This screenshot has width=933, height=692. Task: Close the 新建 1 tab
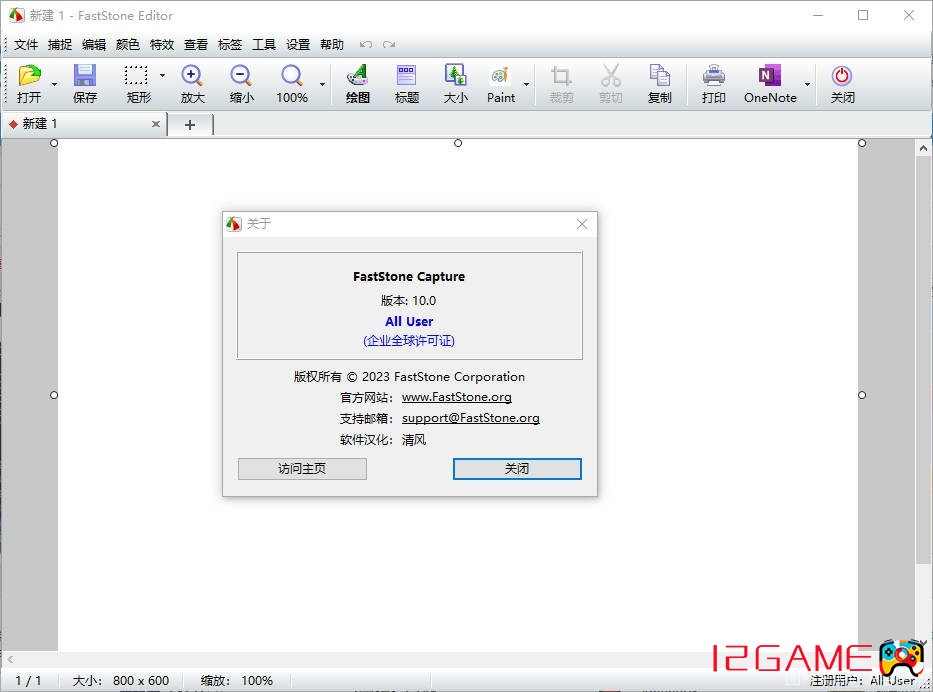(156, 124)
